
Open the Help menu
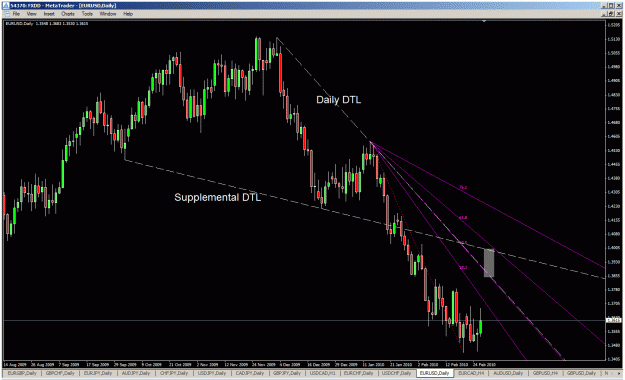(128, 14)
